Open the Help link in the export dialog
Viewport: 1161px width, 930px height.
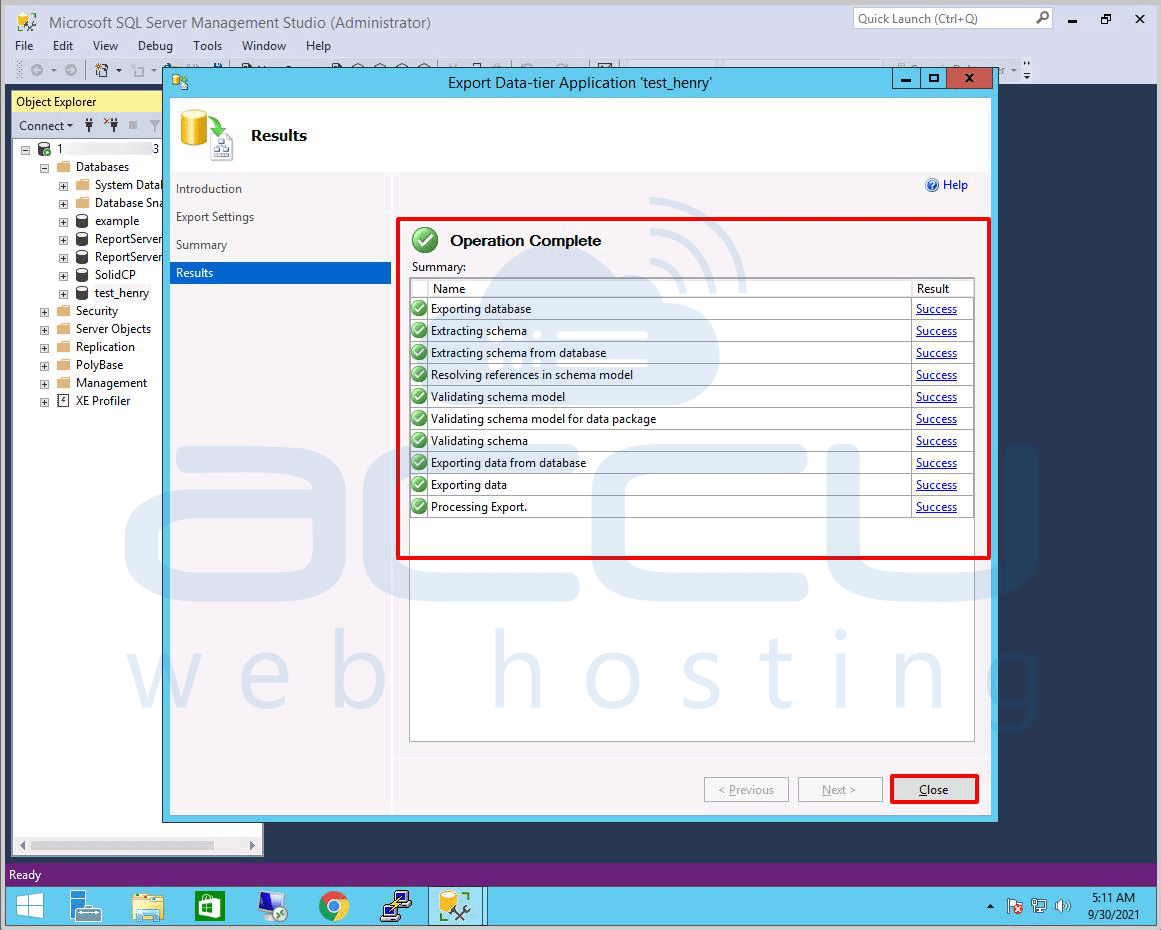pos(955,185)
